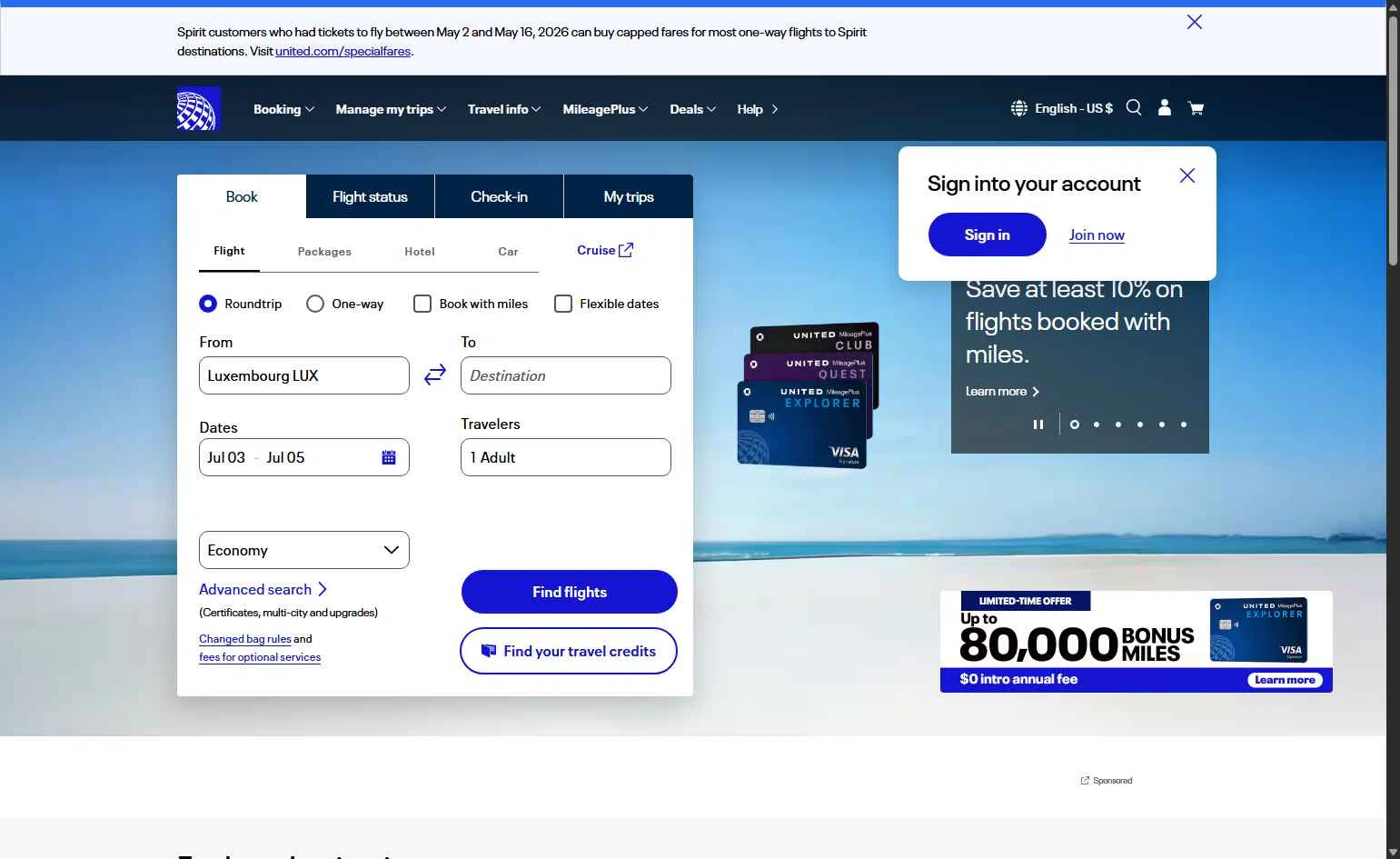Image resolution: width=1400 pixels, height=859 pixels.
Task: Click the credit card stack image
Action: pyautogui.click(x=808, y=395)
